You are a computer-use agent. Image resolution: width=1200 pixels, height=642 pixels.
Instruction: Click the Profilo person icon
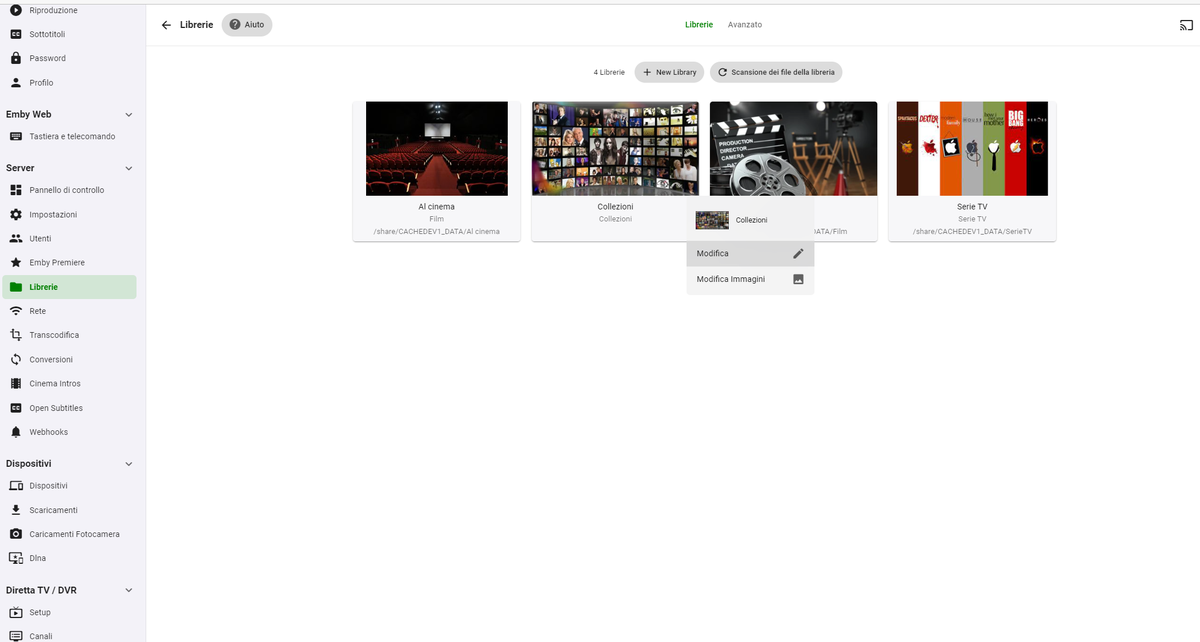16,83
